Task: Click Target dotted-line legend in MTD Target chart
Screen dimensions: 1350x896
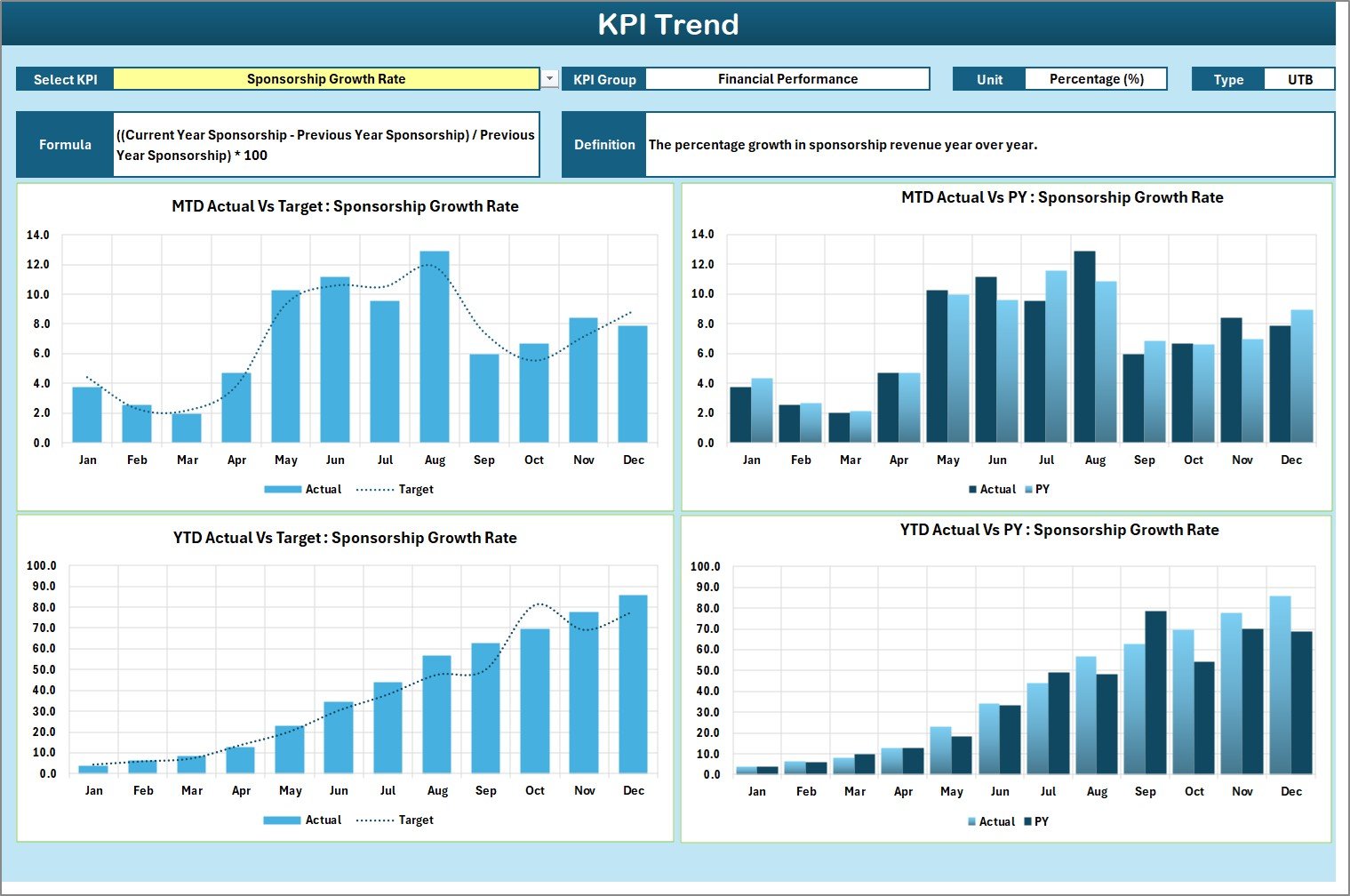Action: (374, 490)
